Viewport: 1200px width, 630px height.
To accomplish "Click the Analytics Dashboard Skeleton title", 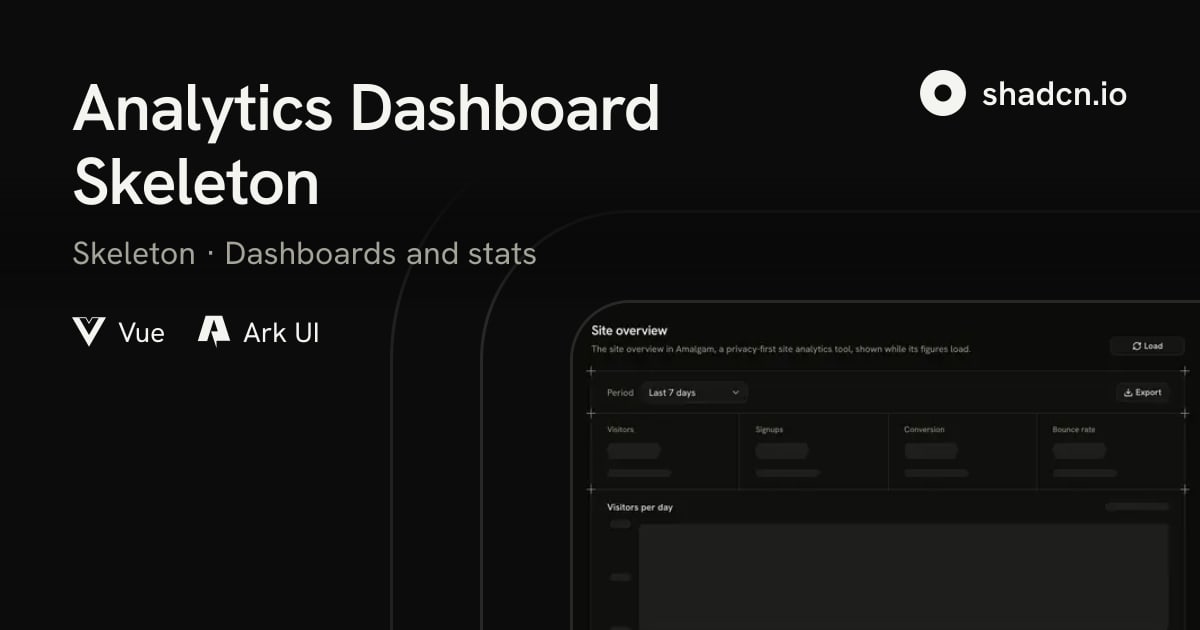I will [x=366, y=145].
